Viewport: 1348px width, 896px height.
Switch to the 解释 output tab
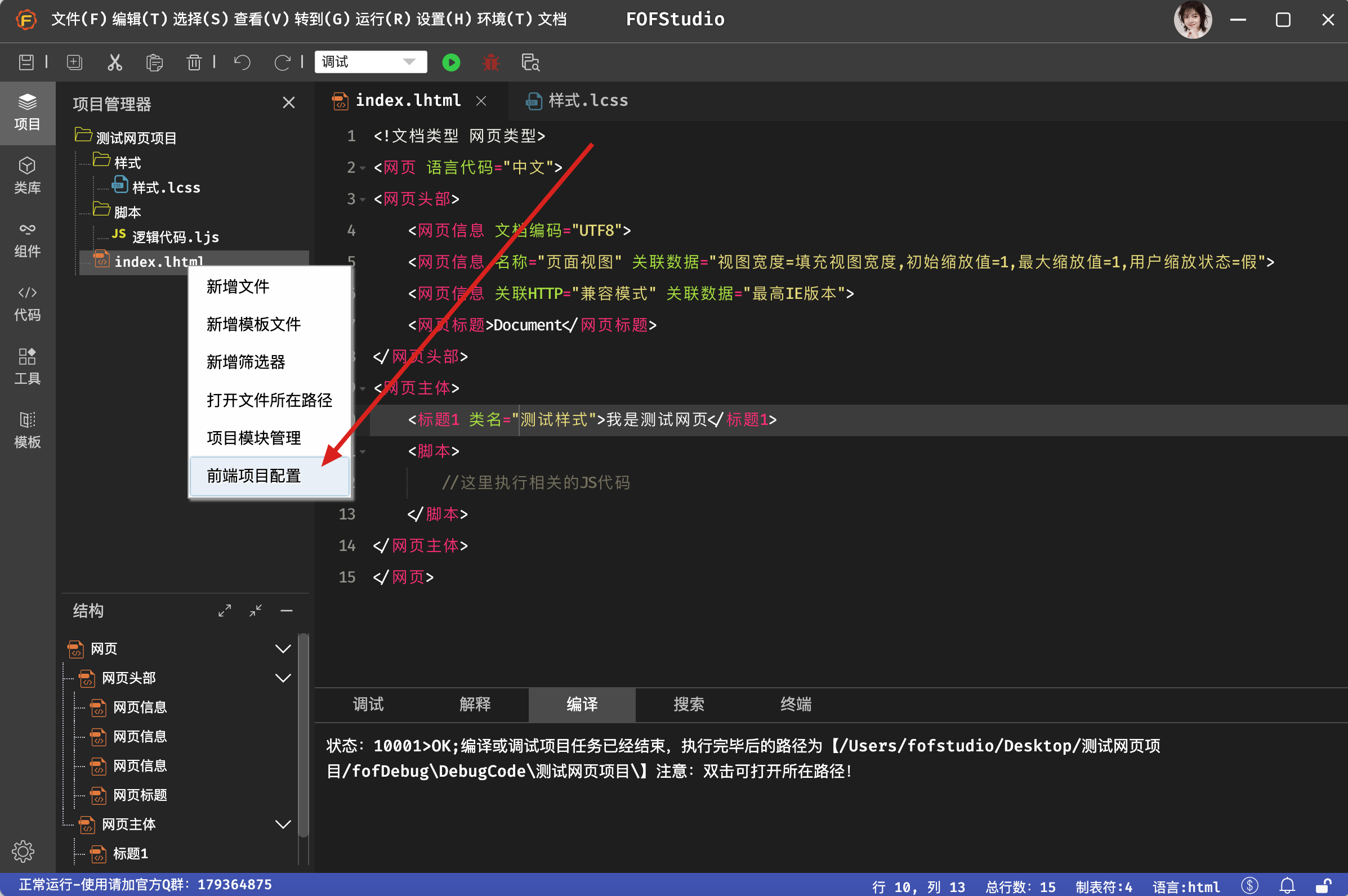475,704
